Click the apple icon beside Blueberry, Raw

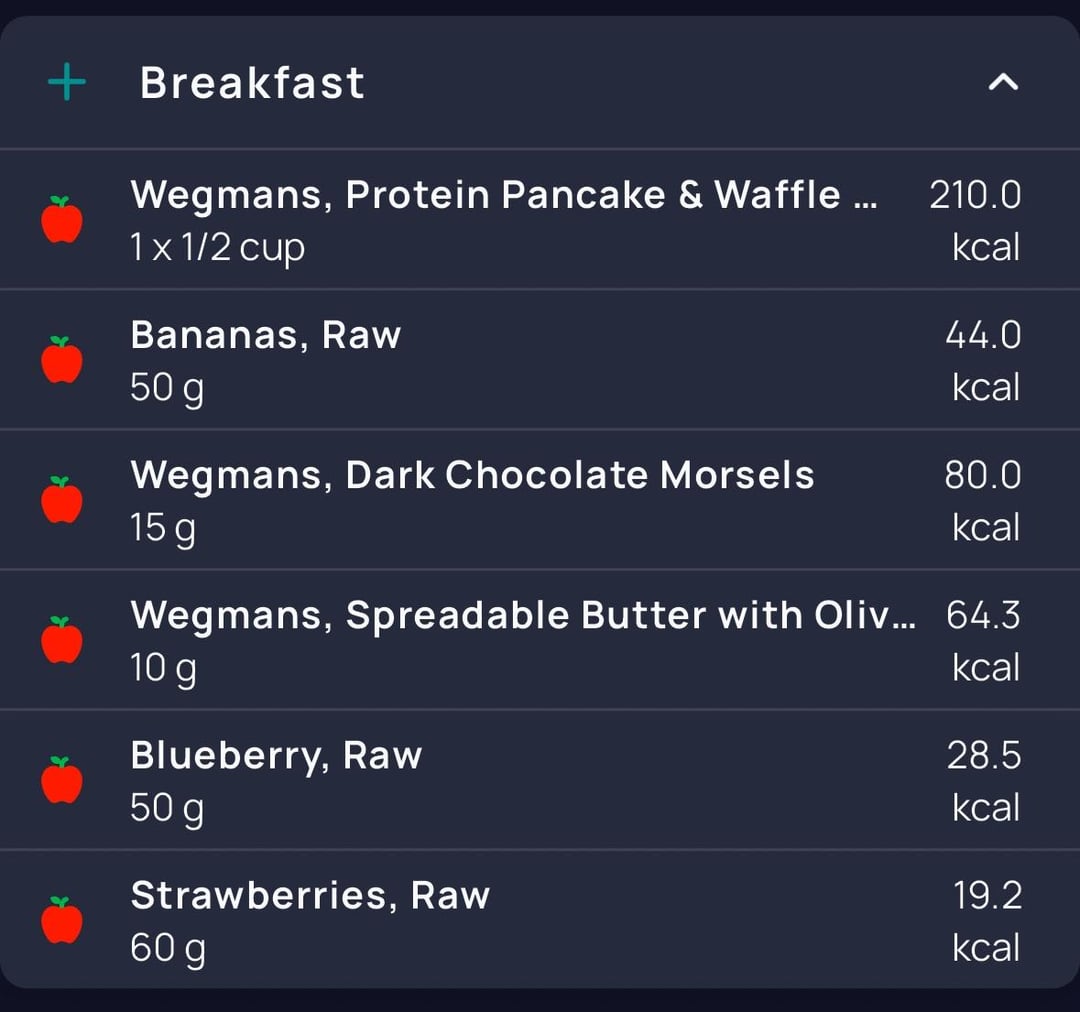[62, 780]
